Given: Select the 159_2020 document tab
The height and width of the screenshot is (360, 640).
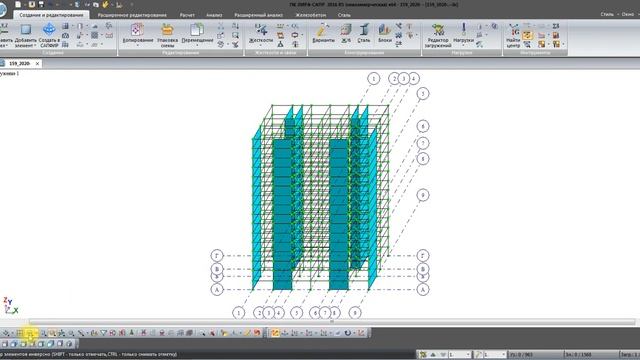Looking at the screenshot, I should click(19, 64).
